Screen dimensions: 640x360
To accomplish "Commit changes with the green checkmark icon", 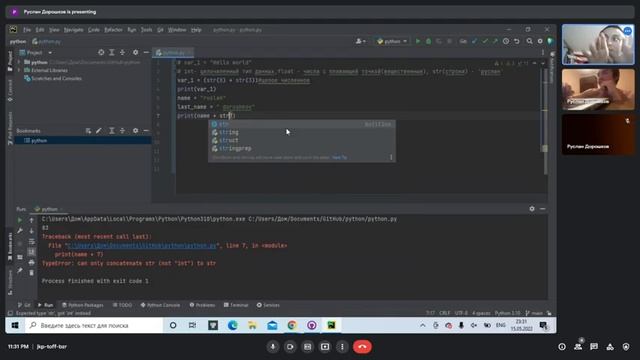I will coord(485,41).
